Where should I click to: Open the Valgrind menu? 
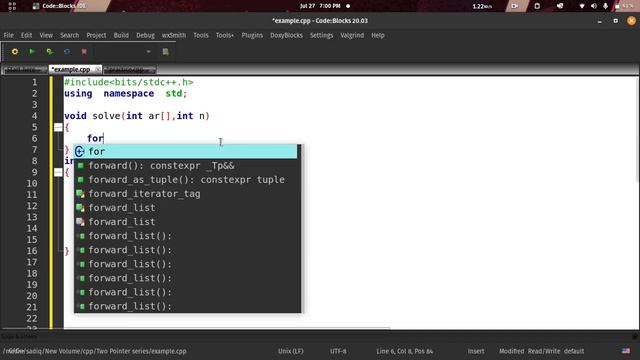352,36
